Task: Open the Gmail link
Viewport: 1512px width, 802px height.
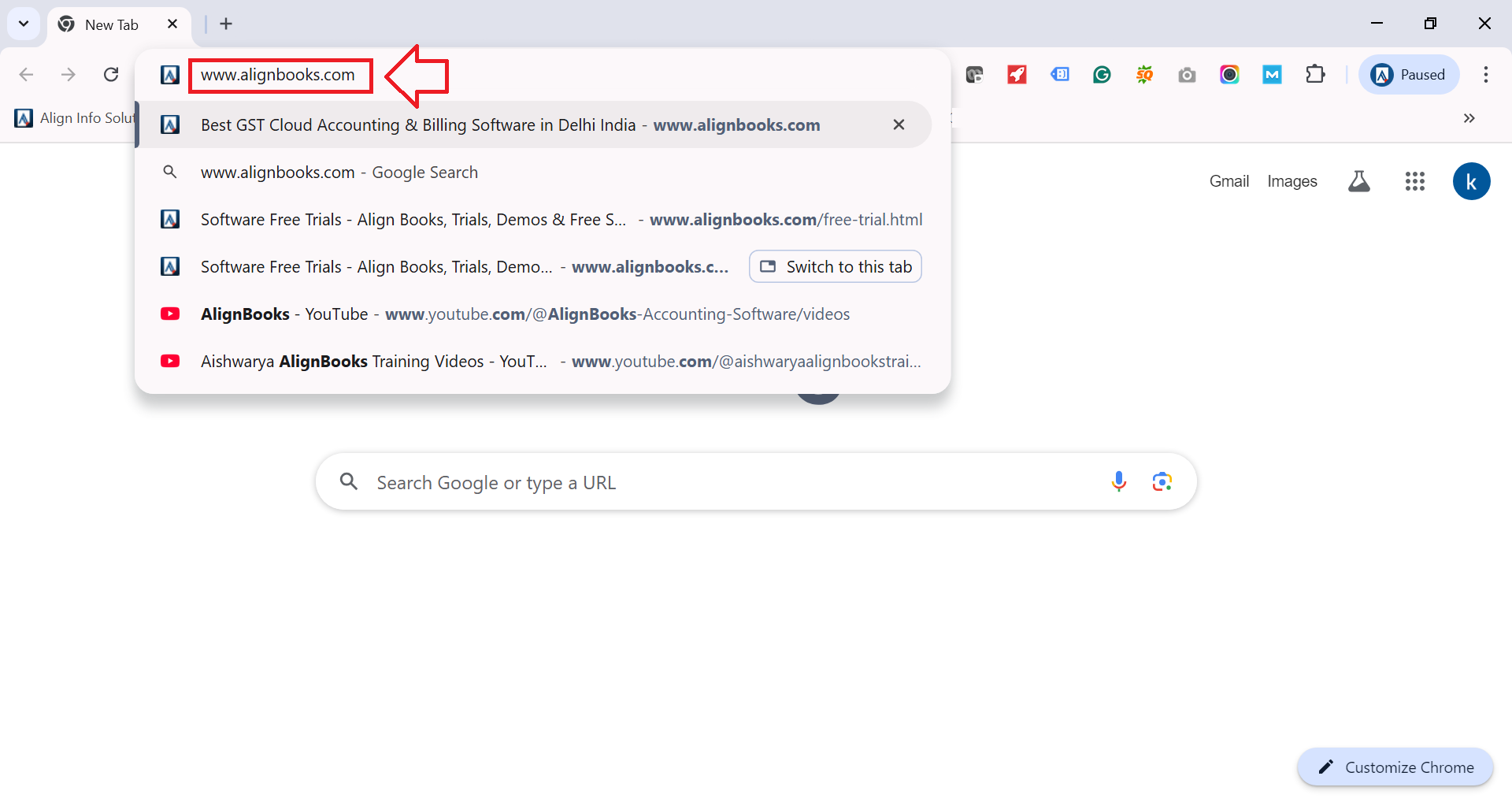Action: (x=1229, y=181)
